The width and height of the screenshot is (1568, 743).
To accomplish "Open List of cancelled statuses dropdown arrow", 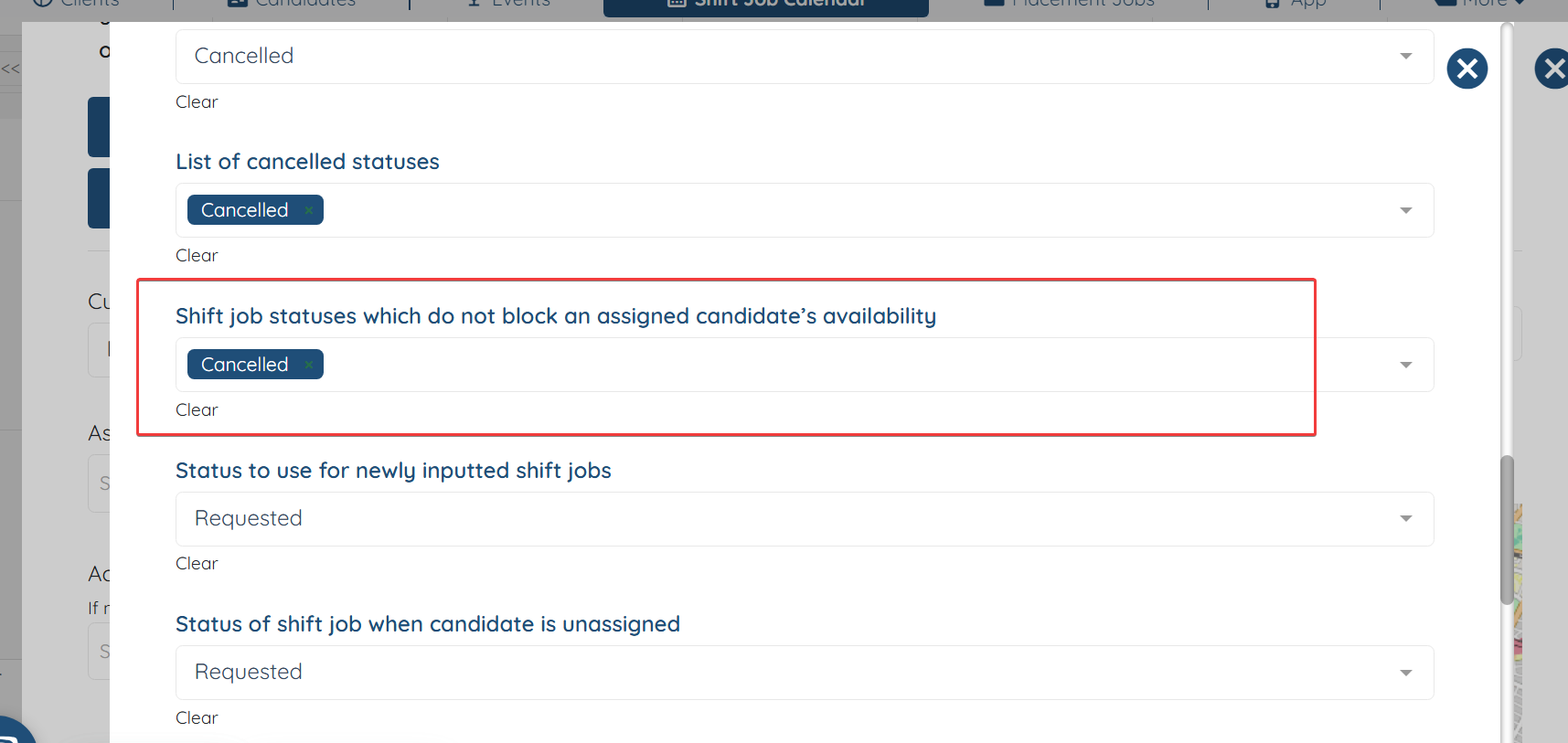I will (1405, 211).
